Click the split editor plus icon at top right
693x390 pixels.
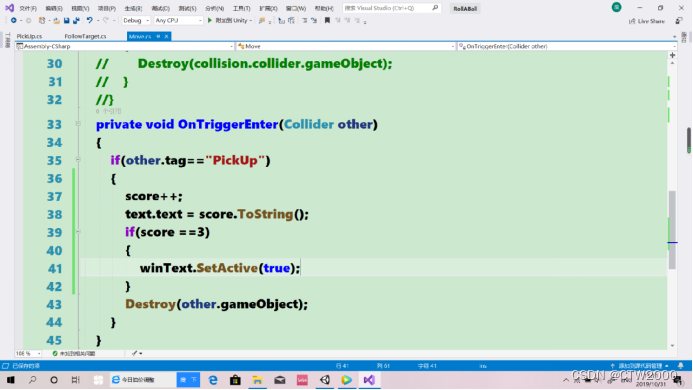672,55
